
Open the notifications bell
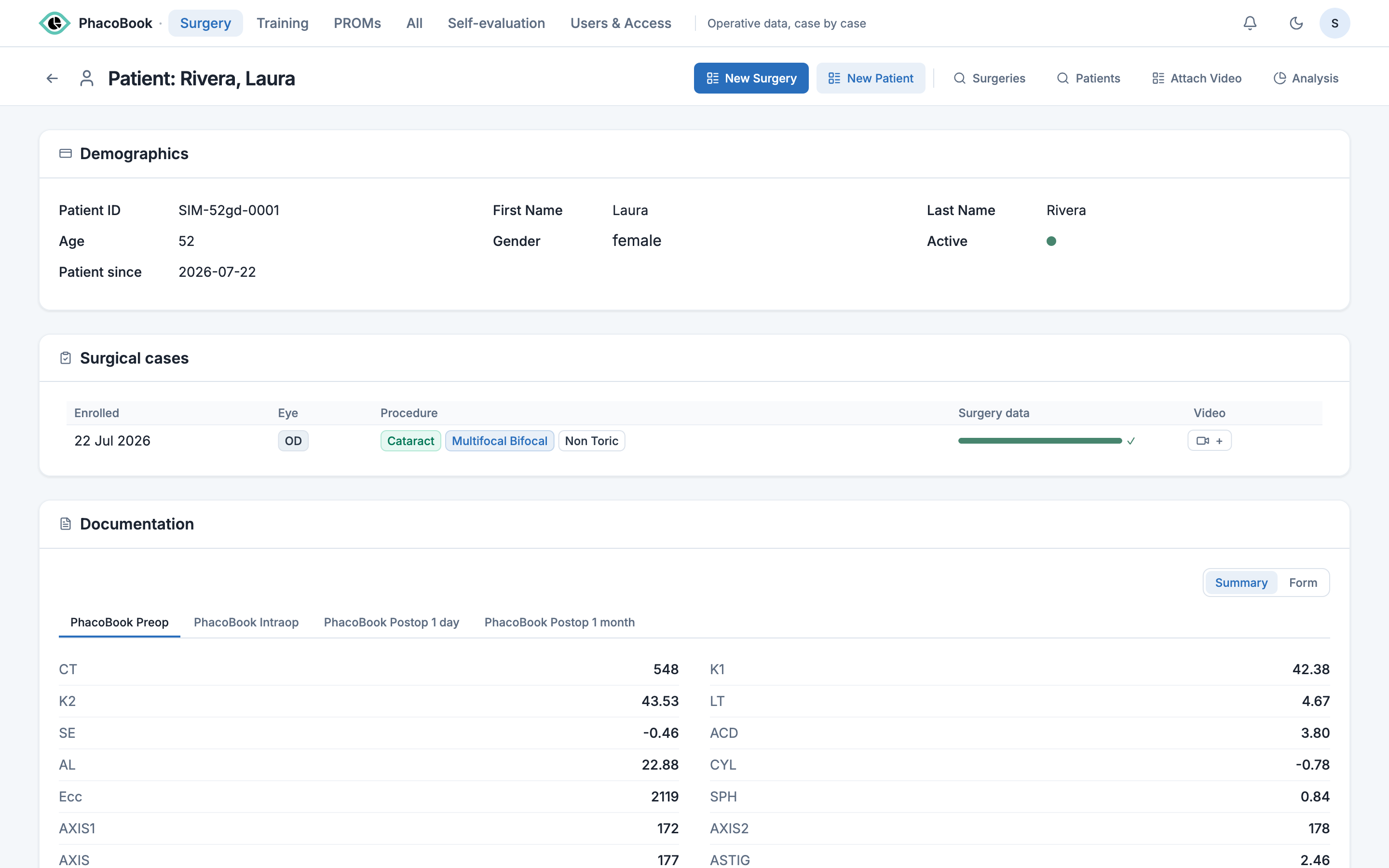coord(1250,23)
